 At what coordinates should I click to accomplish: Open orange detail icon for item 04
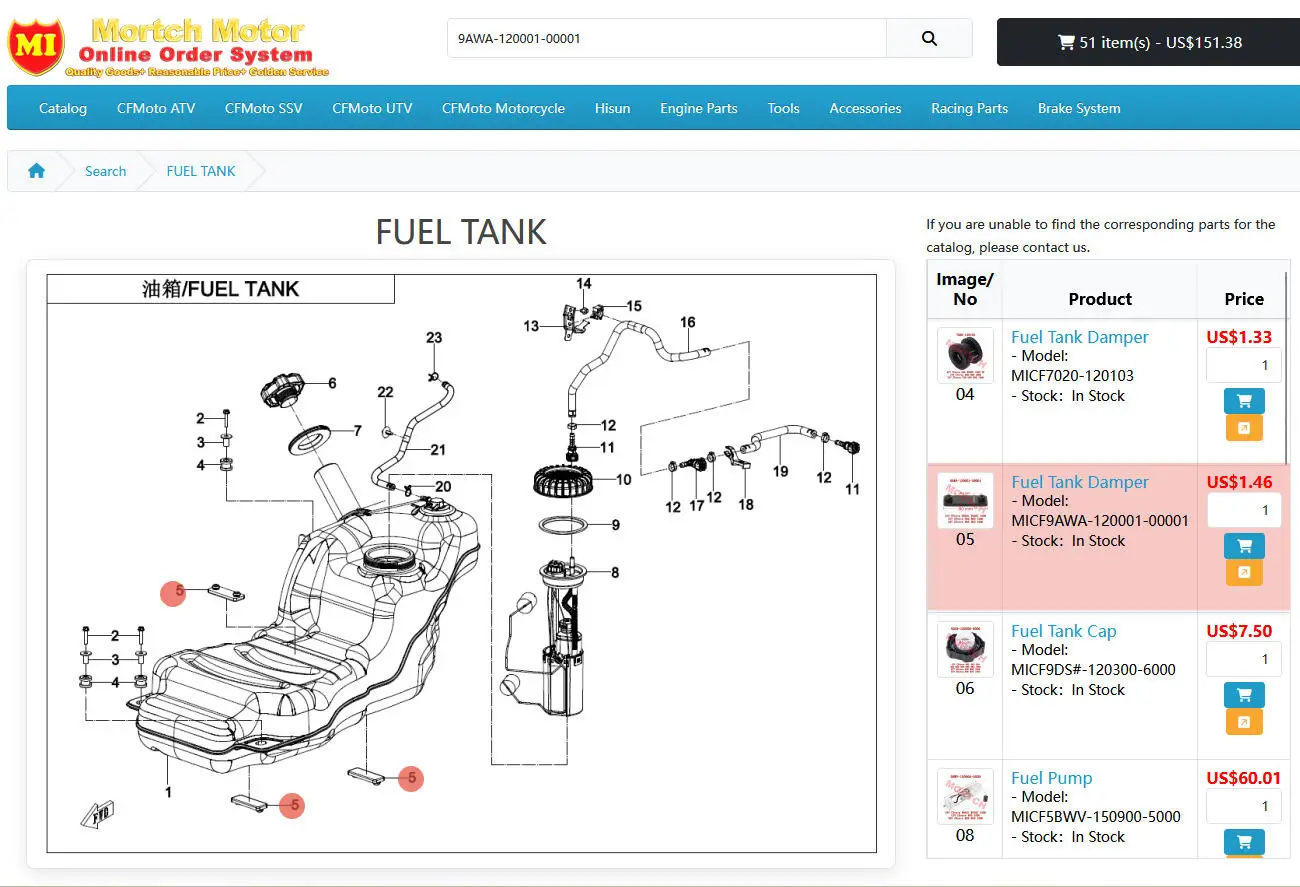coord(1244,428)
